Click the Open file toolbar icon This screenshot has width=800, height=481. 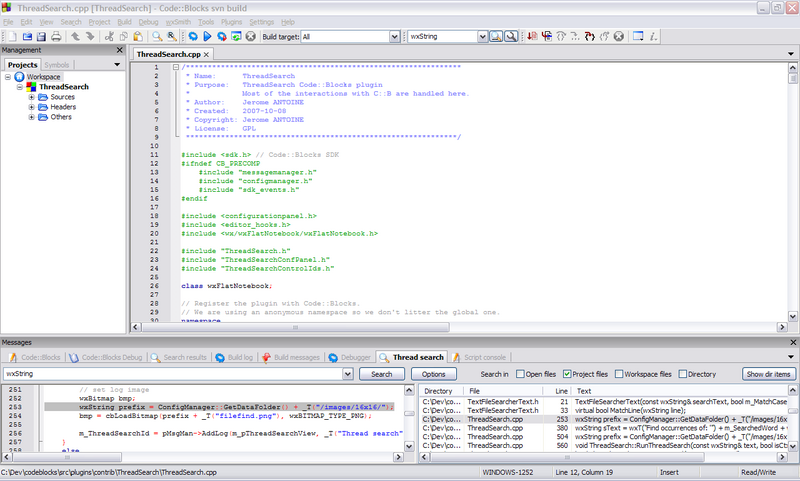tap(27, 36)
